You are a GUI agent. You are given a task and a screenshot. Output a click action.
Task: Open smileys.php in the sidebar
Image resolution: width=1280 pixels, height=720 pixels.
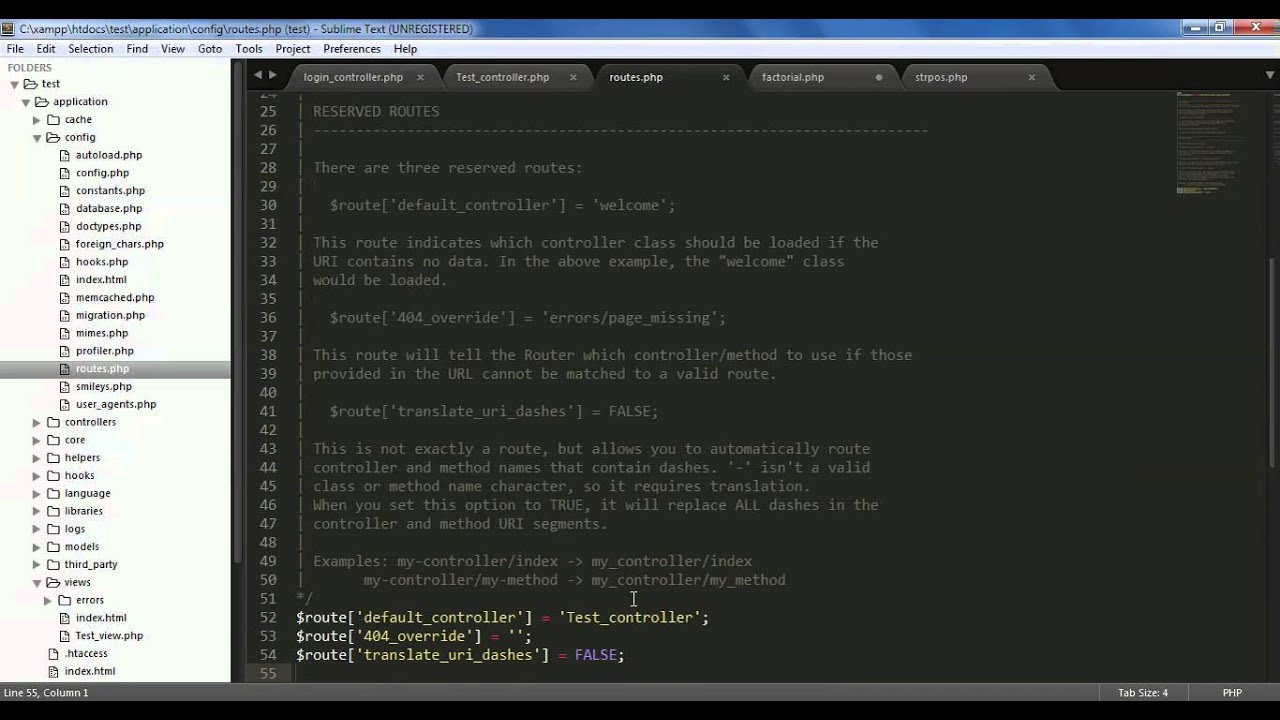(104, 387)
